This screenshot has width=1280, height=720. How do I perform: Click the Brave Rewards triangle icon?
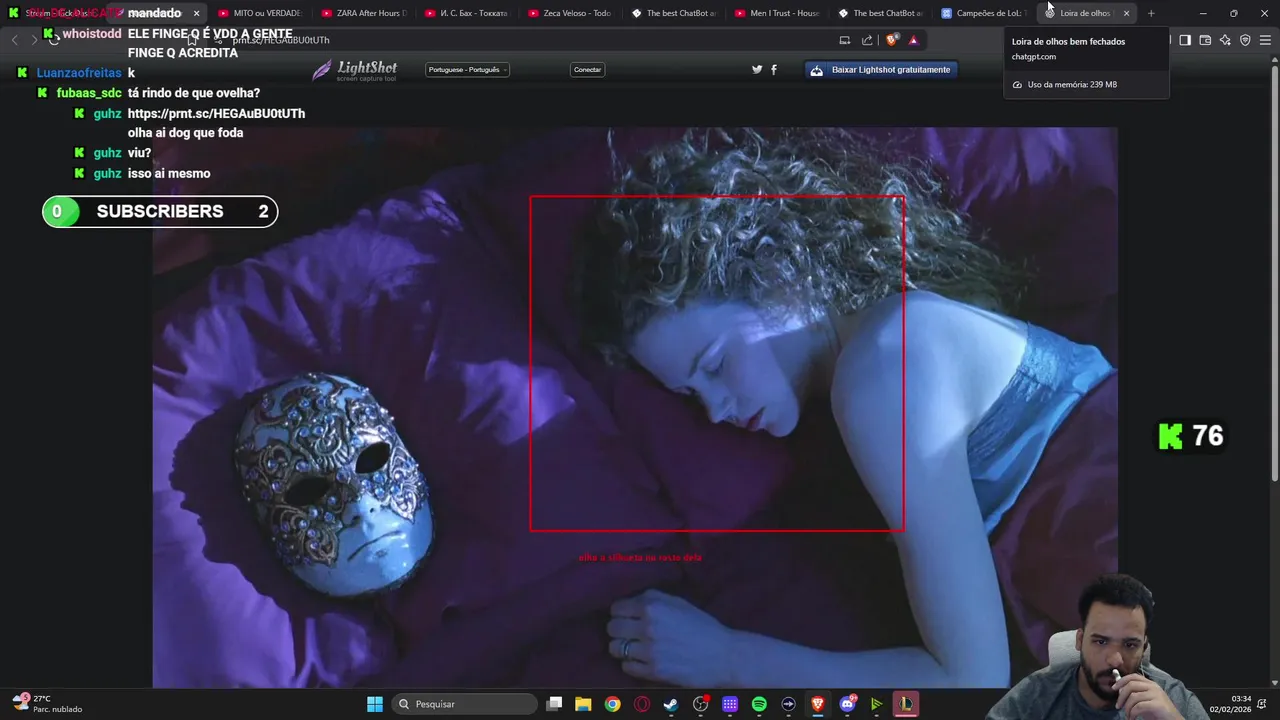click(x=913, y=40)
